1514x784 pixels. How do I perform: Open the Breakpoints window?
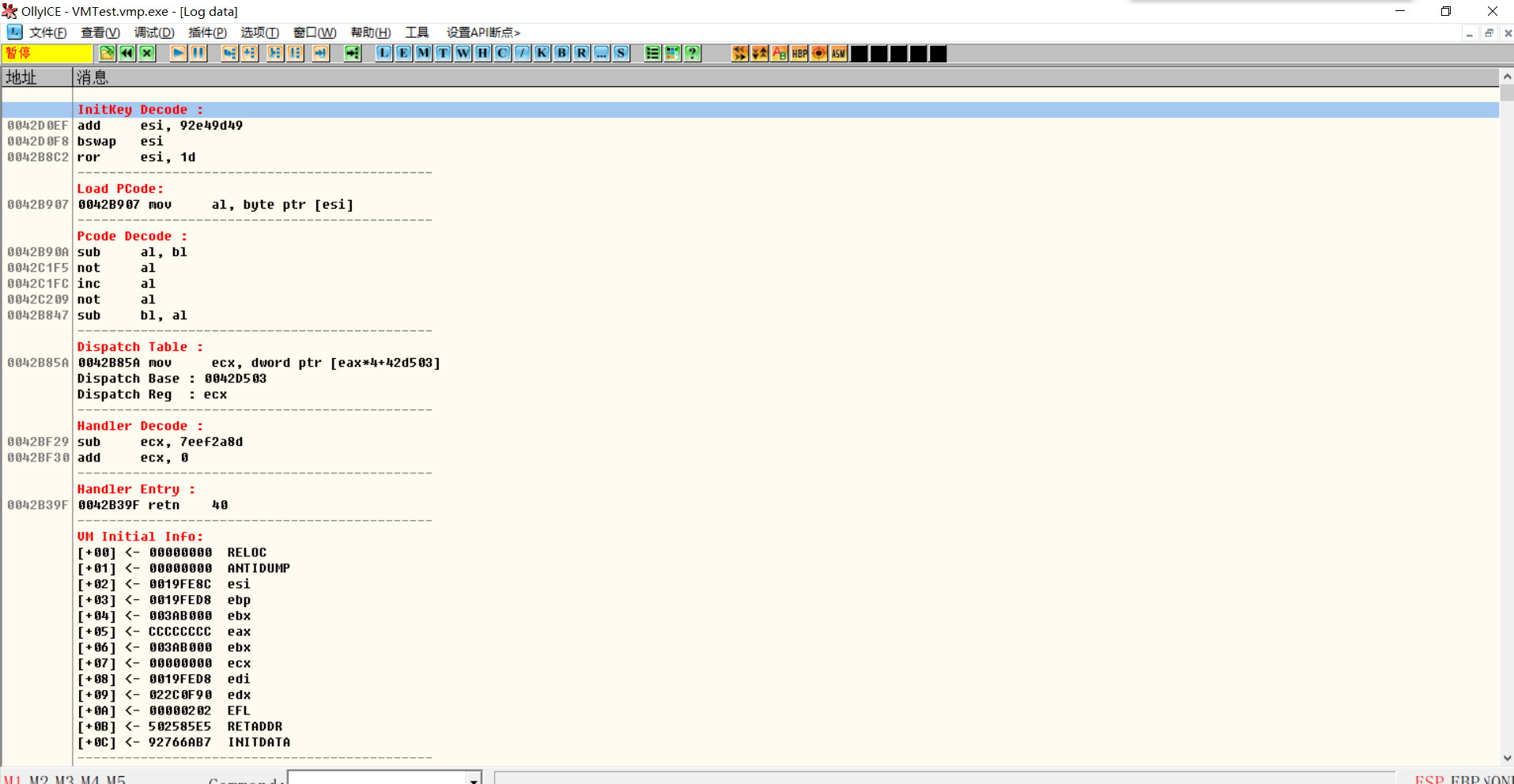561,53
